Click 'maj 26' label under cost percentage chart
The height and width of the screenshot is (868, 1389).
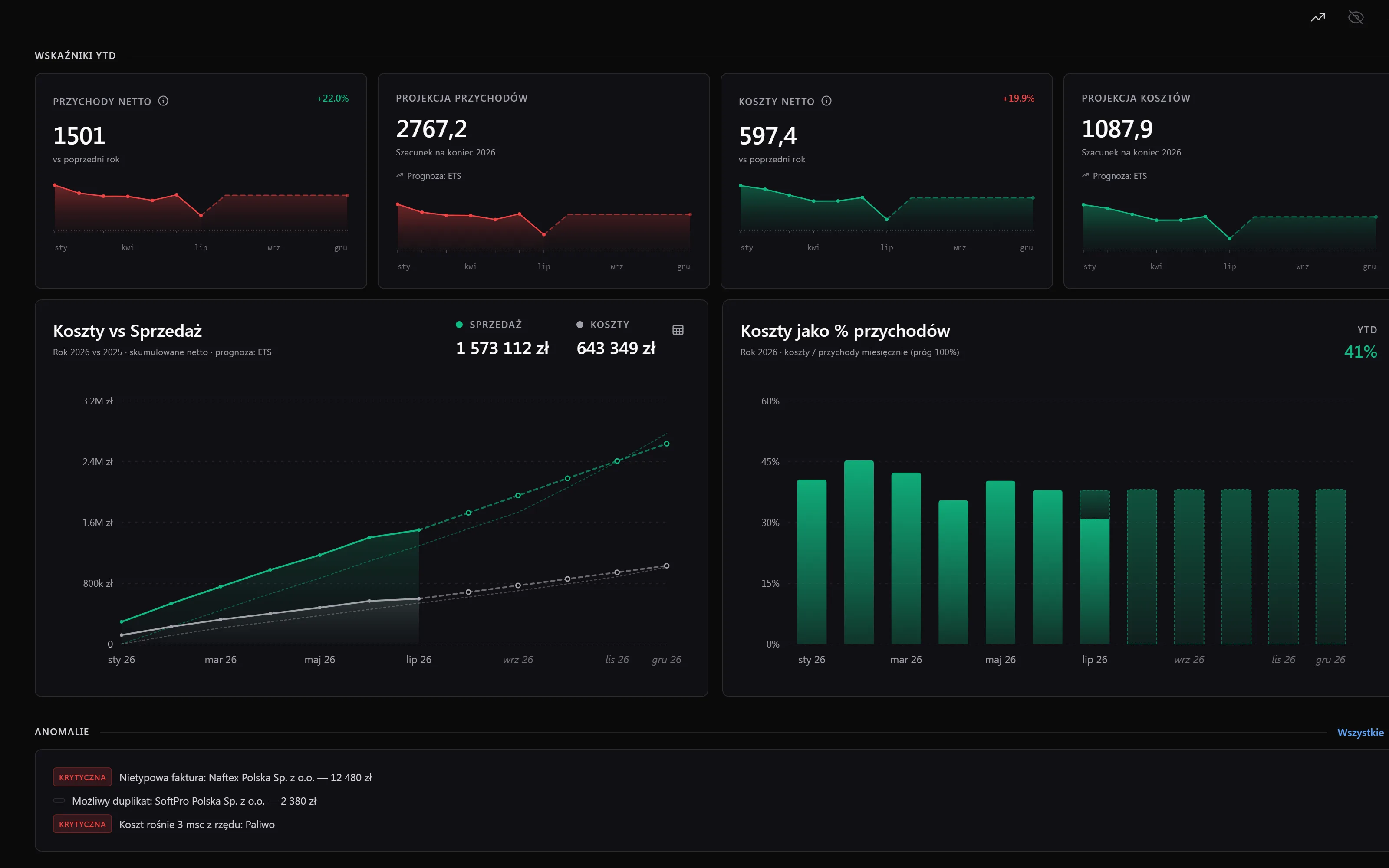point(1001,660)
